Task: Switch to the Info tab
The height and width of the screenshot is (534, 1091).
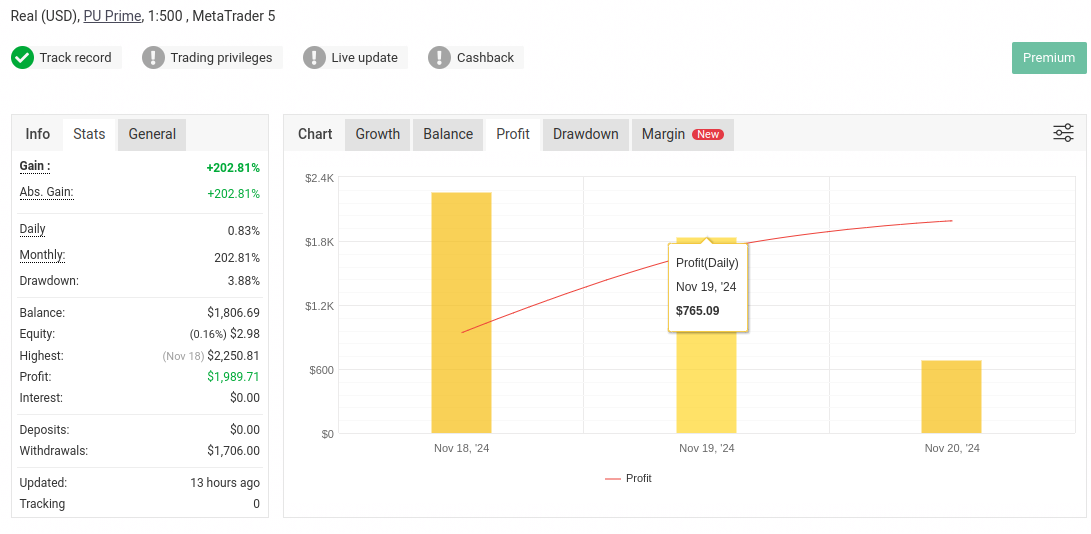Action: (x=38, y=134)
